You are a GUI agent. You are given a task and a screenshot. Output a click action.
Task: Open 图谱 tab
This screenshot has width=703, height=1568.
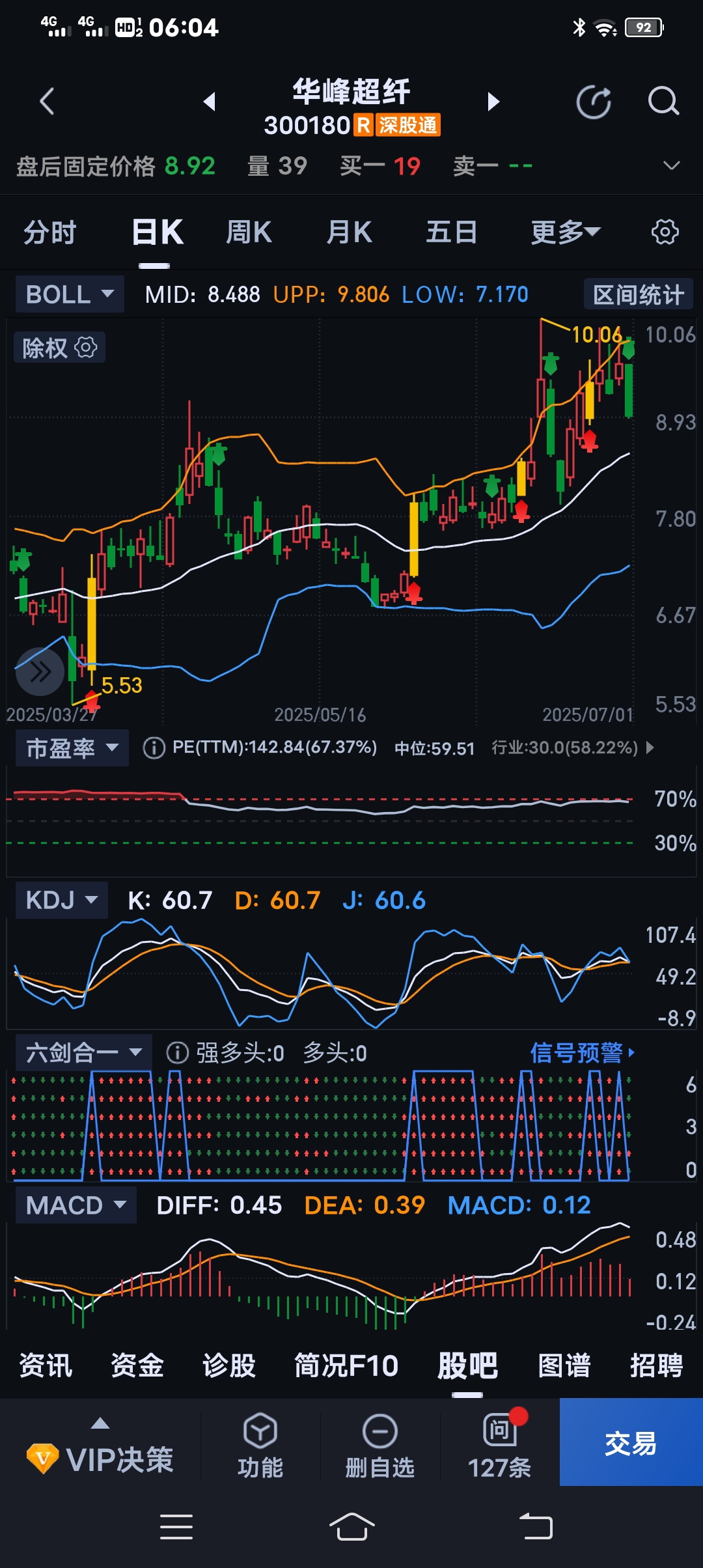pyautogui.click(x=564, y=1365)
